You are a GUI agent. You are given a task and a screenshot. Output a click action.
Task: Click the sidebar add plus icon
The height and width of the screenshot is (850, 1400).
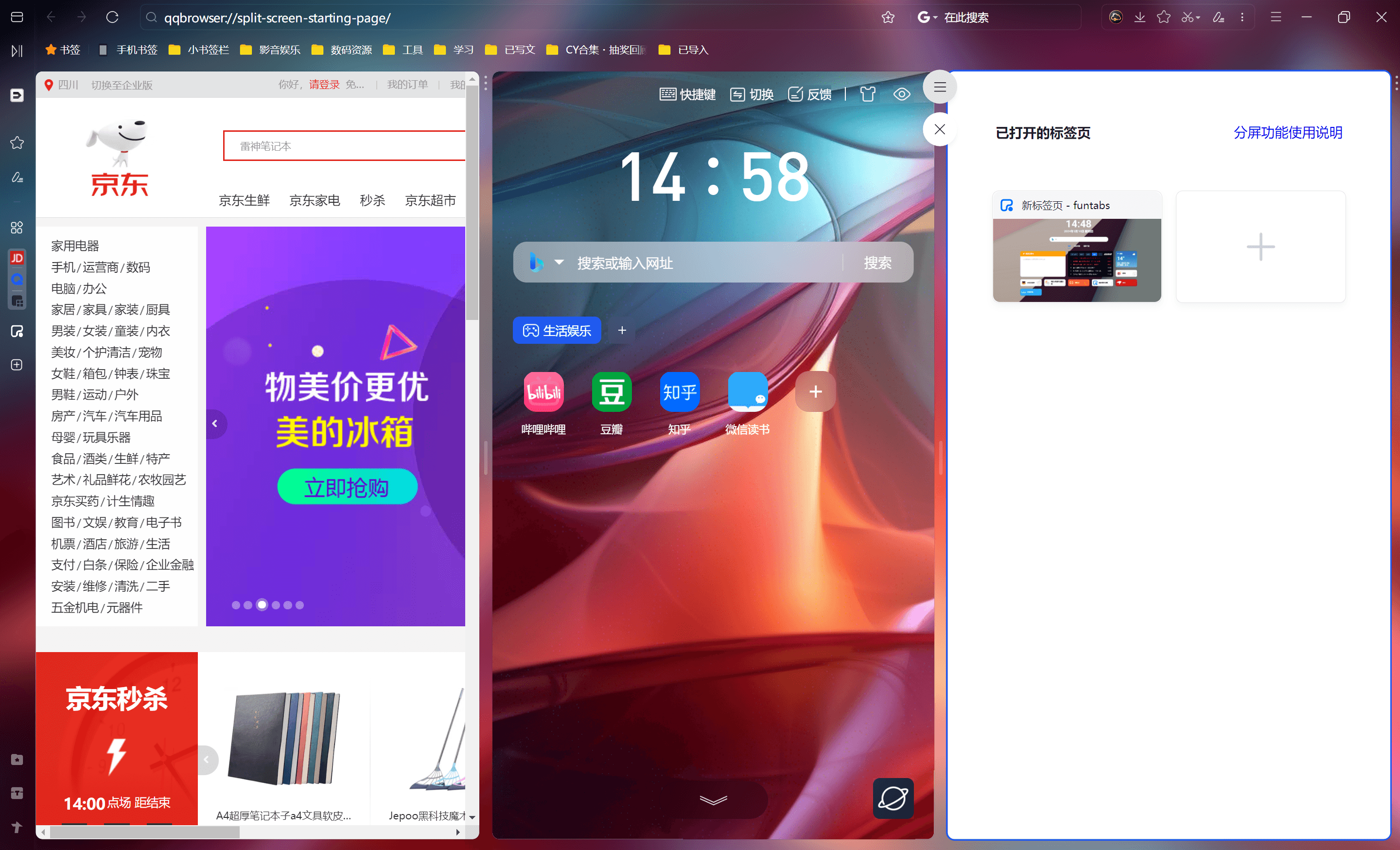click(x=17, y=365)
